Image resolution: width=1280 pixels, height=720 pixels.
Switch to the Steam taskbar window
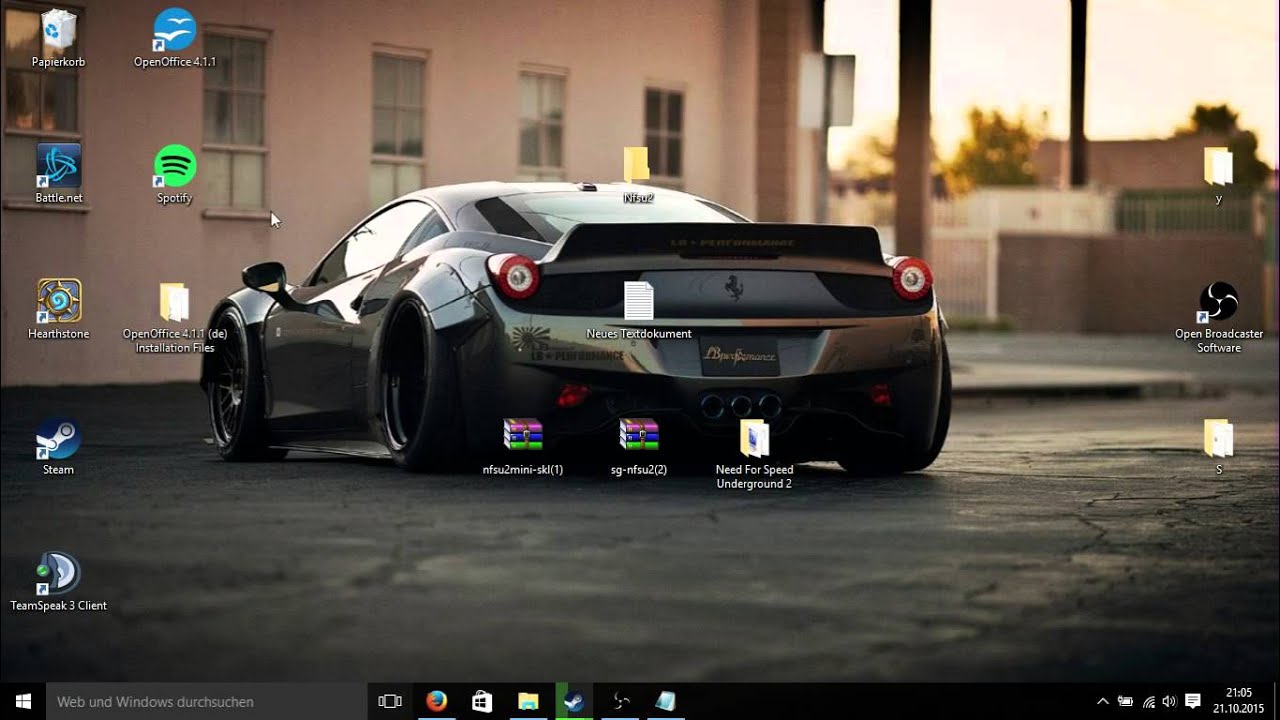(x=574, y=701)
